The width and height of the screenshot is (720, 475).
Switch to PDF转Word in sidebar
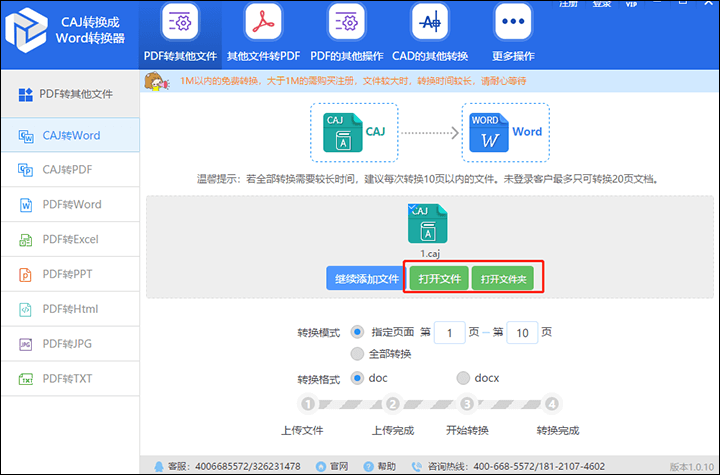[x=70, y=205]
